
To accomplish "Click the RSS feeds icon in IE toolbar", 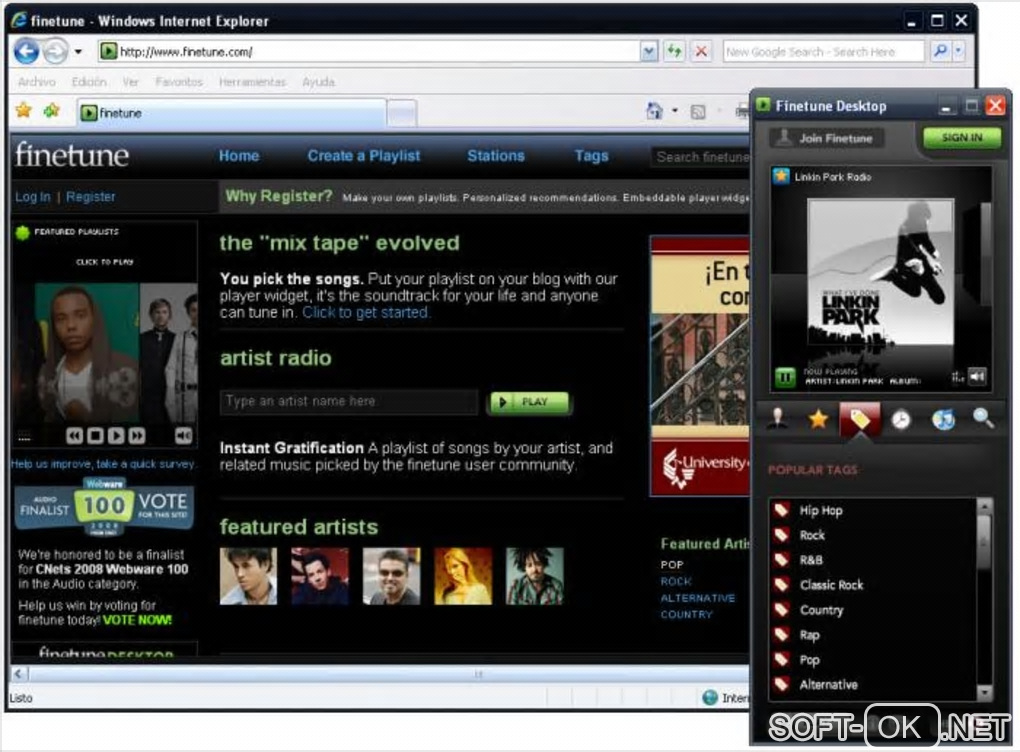I will pyautogui.click(x=698, y=112).
